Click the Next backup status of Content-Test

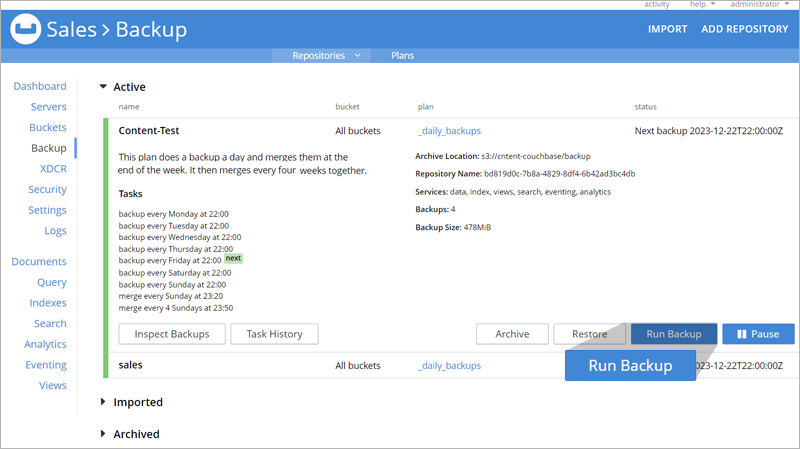tap(708, 131)
